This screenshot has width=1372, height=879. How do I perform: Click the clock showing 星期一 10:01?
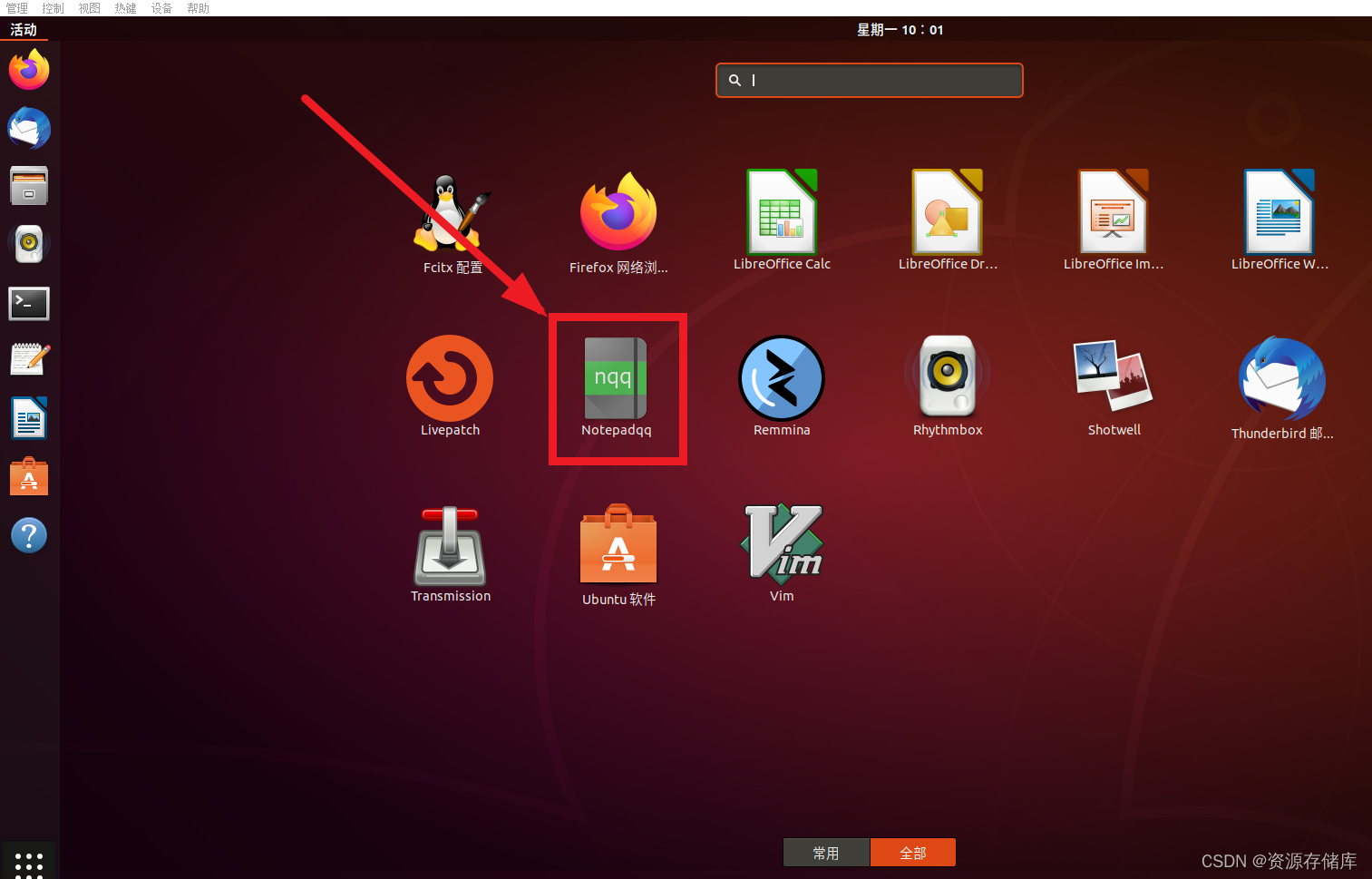point(900,29)
